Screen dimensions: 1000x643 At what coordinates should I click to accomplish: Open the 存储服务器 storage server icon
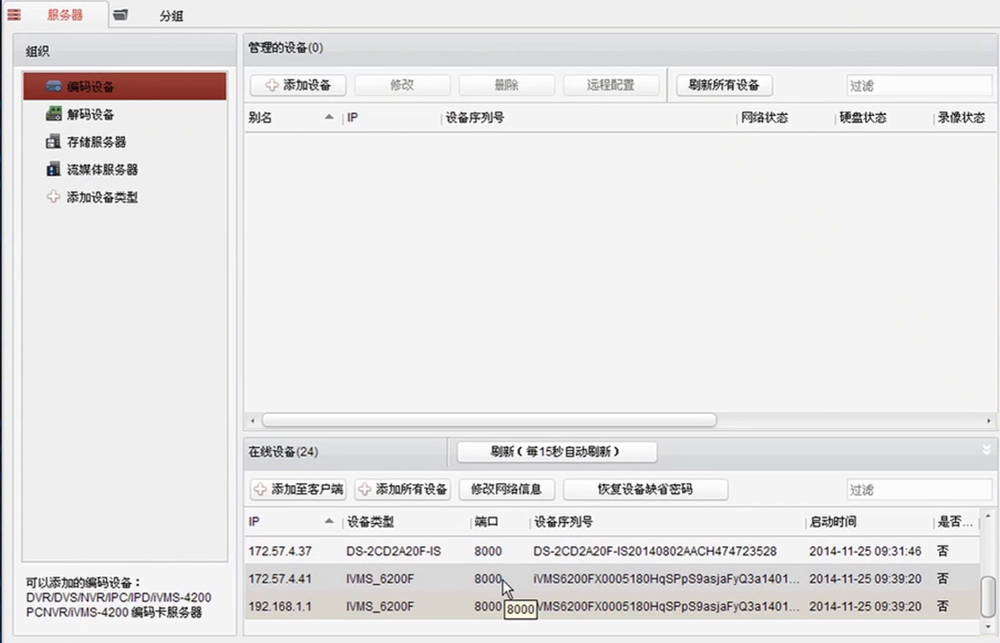(54, 142)
